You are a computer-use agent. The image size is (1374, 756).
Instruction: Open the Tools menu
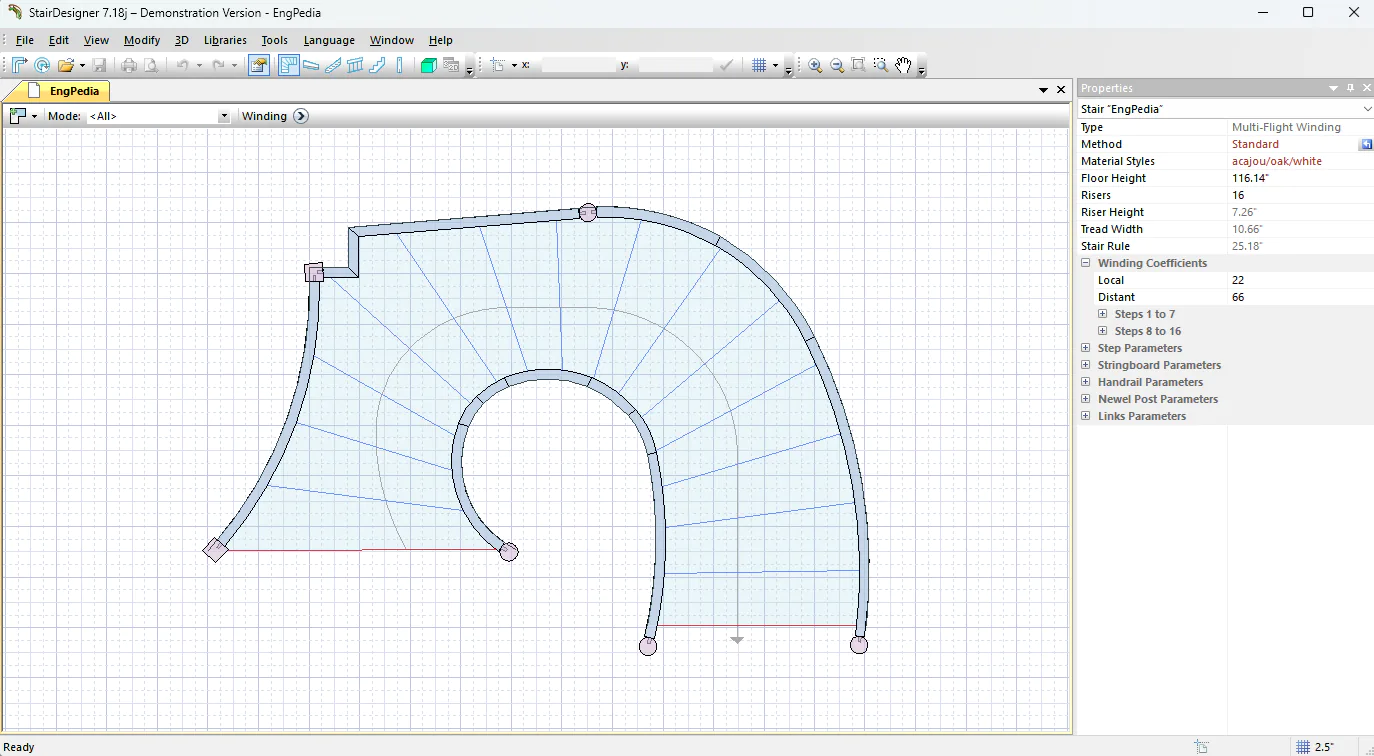point(274,40)
